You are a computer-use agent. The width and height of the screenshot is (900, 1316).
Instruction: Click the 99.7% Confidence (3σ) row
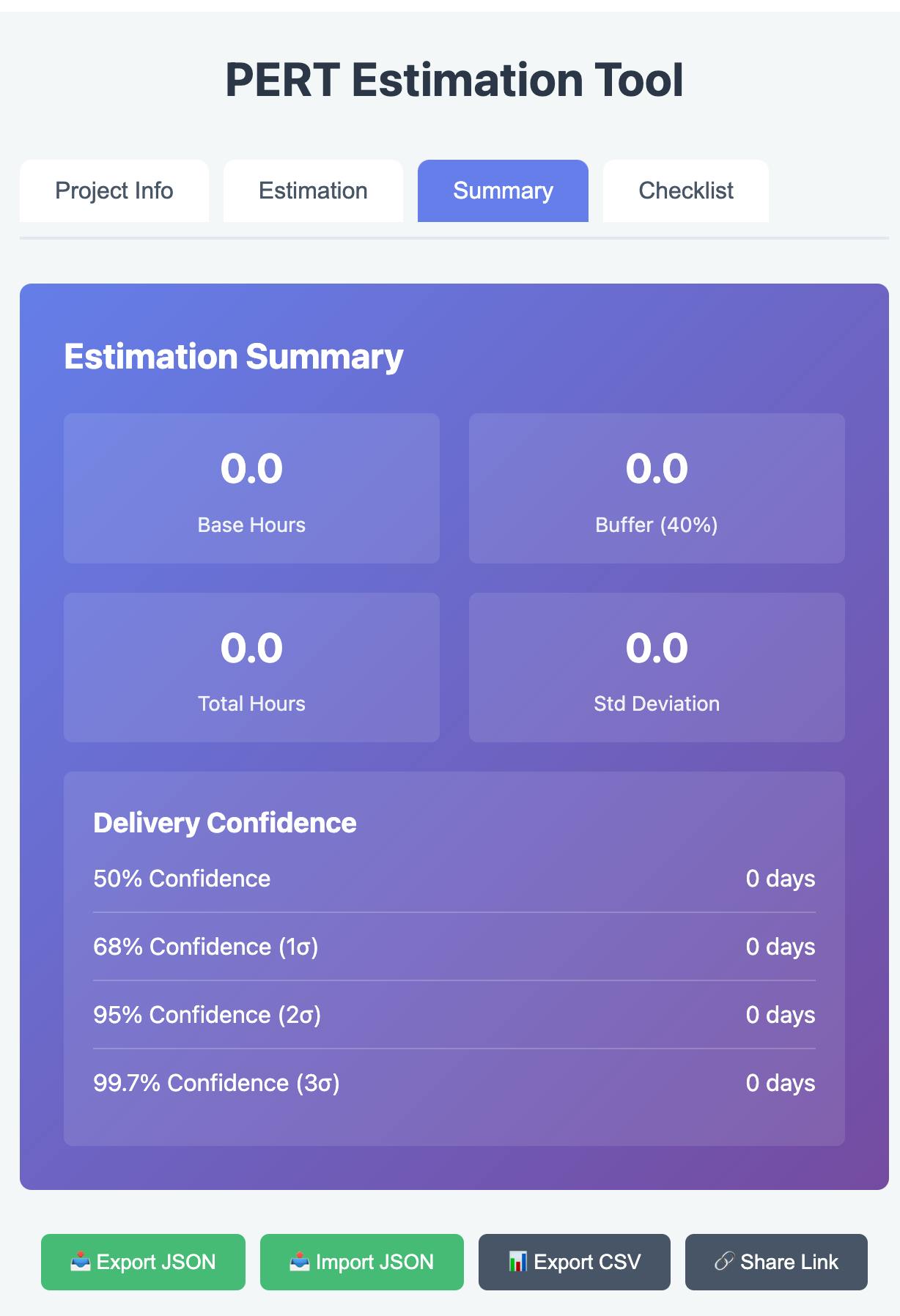pyautogui.click(x=454, y=1083)
